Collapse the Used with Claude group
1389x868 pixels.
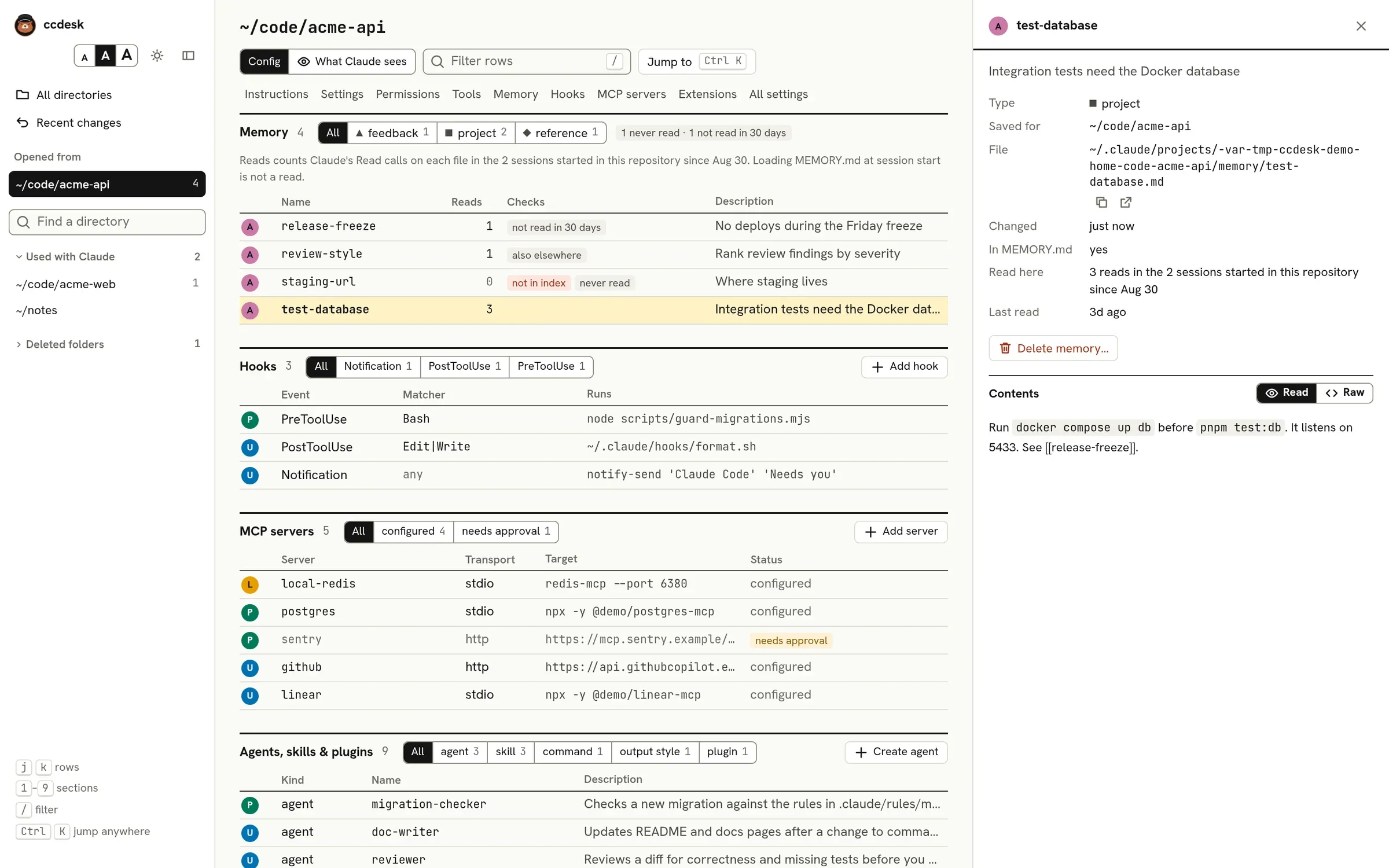(107, 256)
